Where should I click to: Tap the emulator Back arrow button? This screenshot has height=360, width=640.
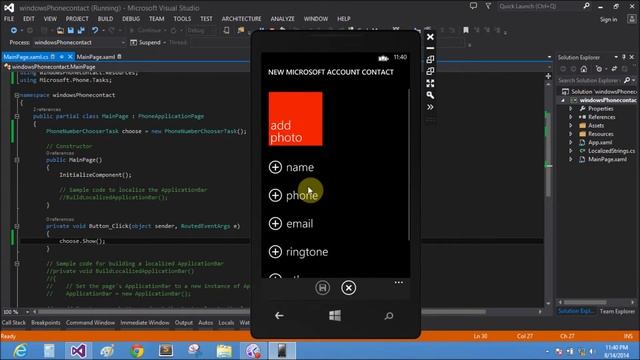(x=279, y=316)
